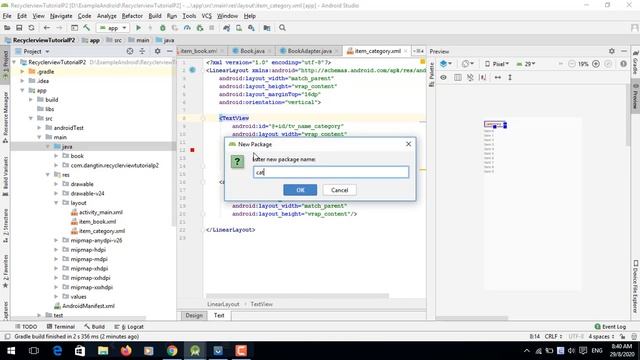Click the Windows Start button

[11, 351]
